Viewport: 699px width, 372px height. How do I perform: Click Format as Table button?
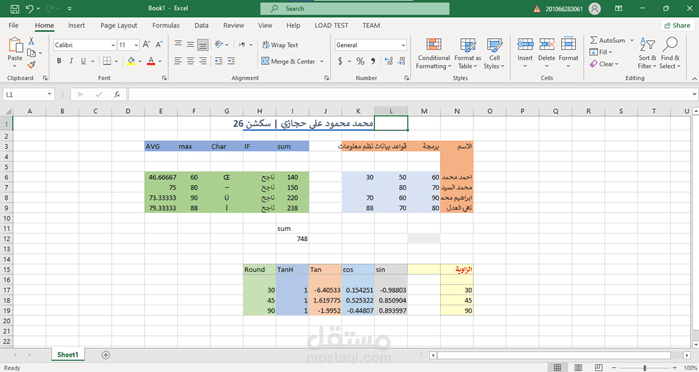(x=468, y=54)
